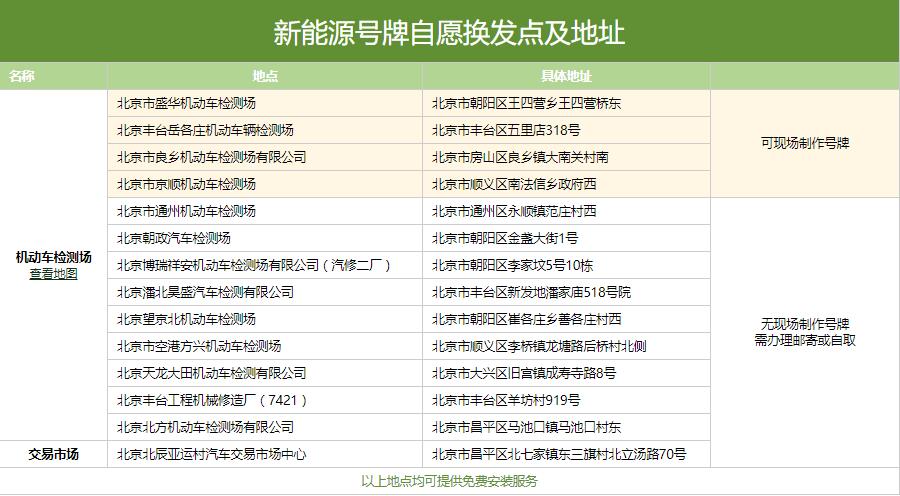Click the 地点 column header
900x496 pixels.
[x=265, y=76]
